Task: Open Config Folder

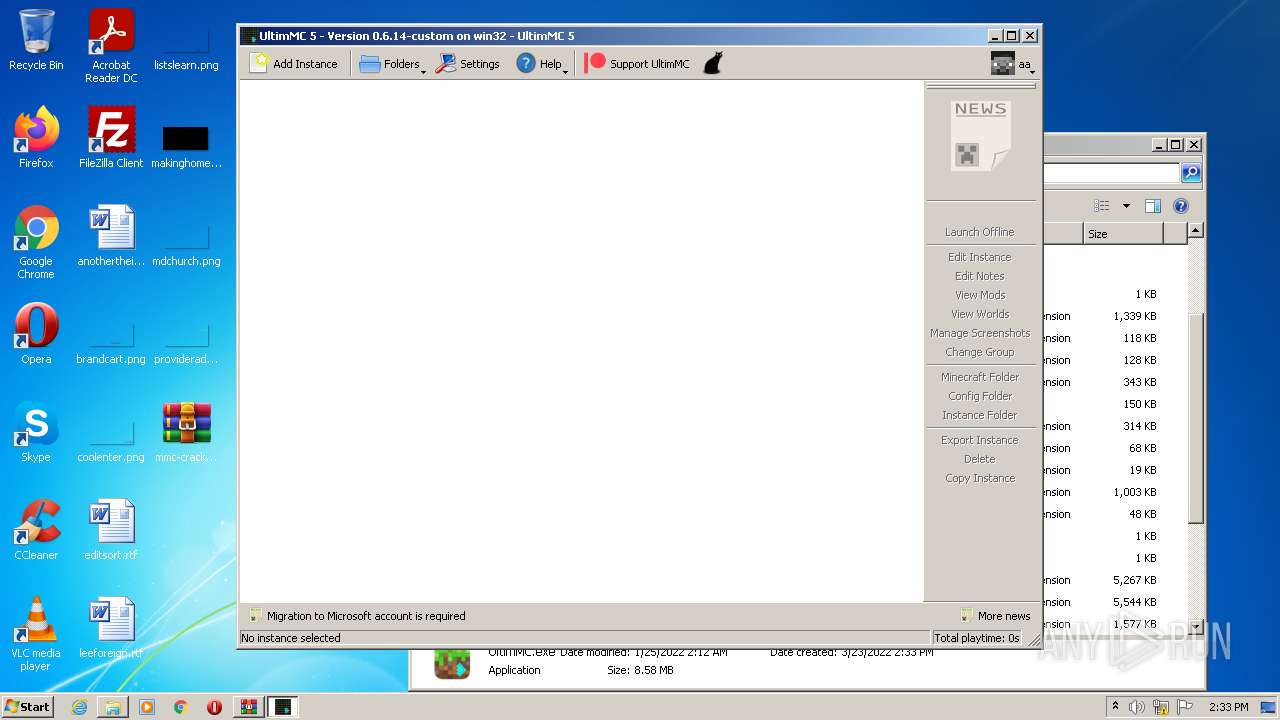Action: click(980, 396)
